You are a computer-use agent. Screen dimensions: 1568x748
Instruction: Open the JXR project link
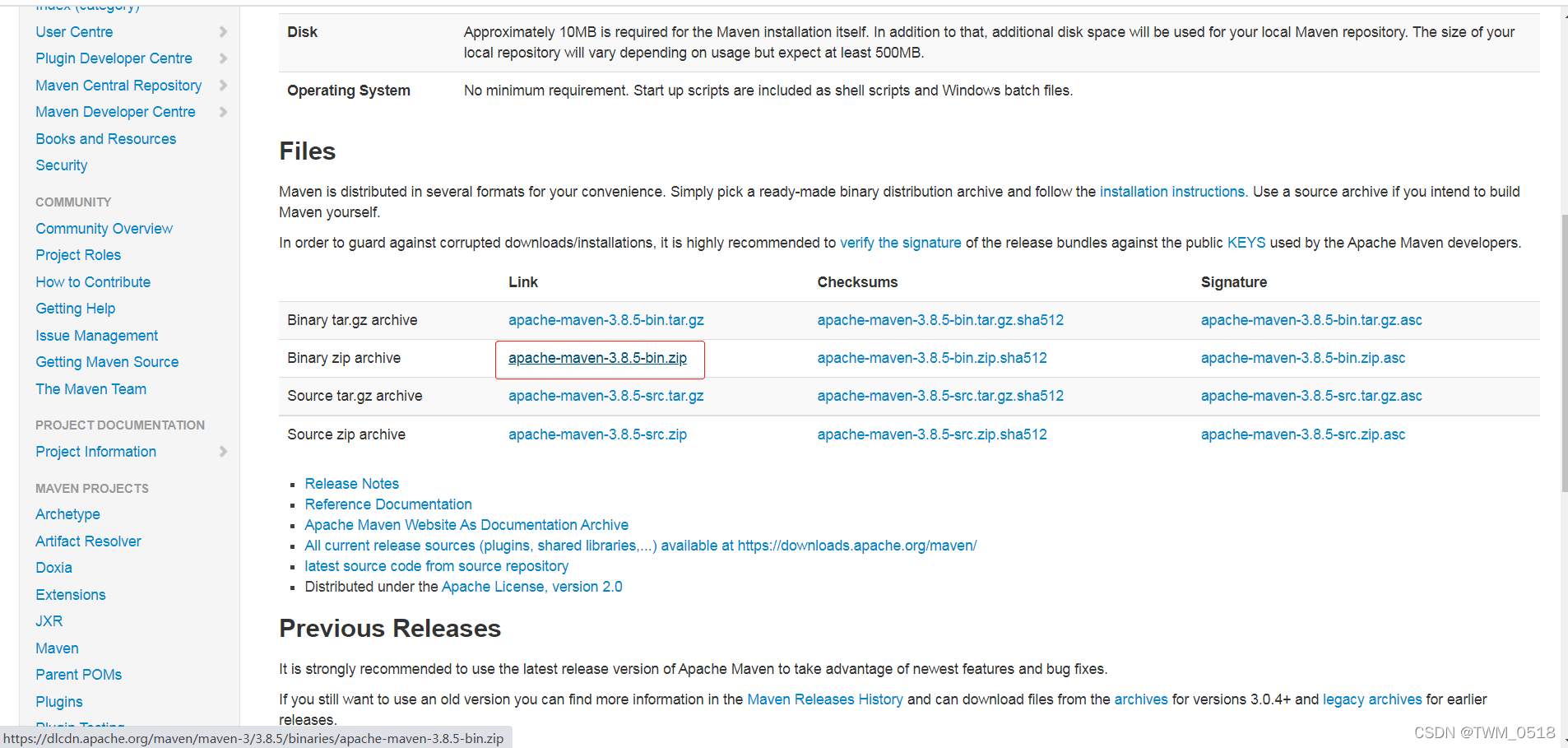49,621
